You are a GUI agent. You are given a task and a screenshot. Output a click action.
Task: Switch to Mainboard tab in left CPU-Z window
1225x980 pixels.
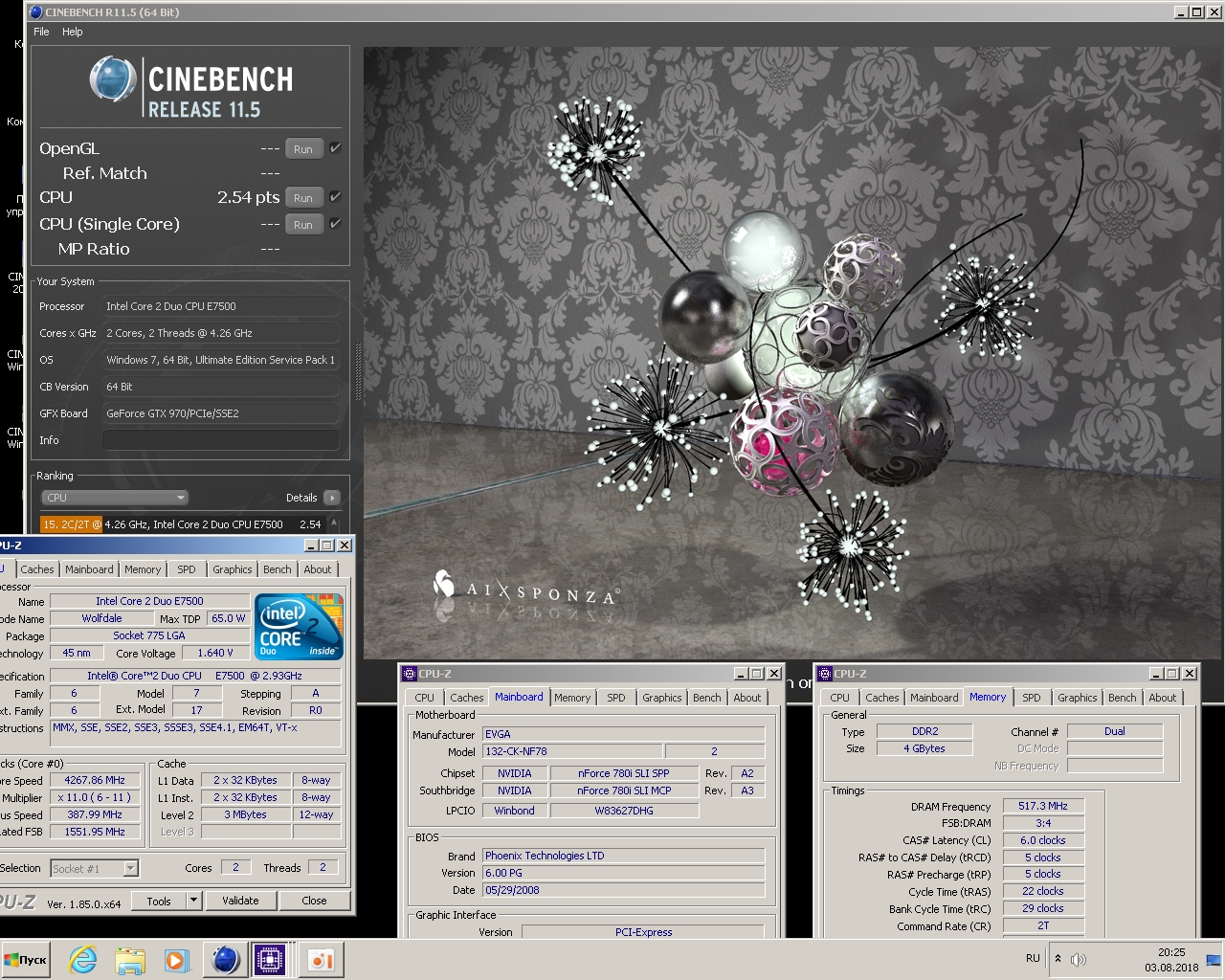point(89,569)
